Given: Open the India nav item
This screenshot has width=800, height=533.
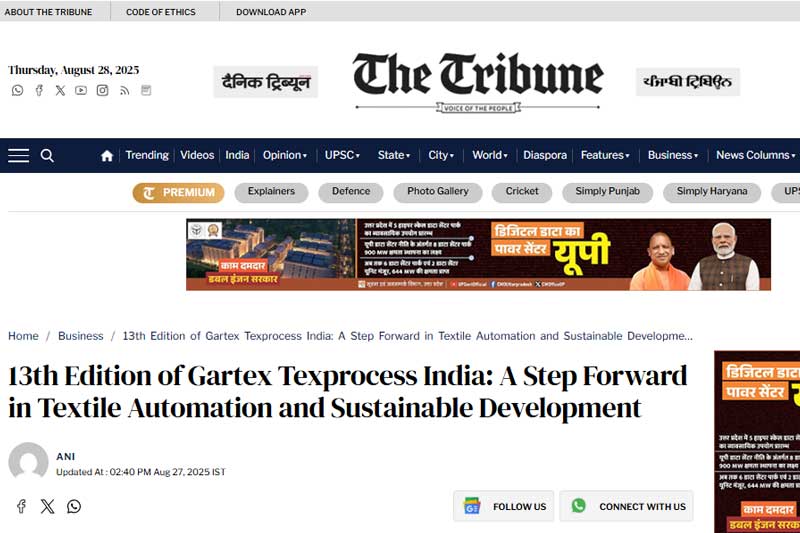Looking at the screenshot, I should (237, 155).
